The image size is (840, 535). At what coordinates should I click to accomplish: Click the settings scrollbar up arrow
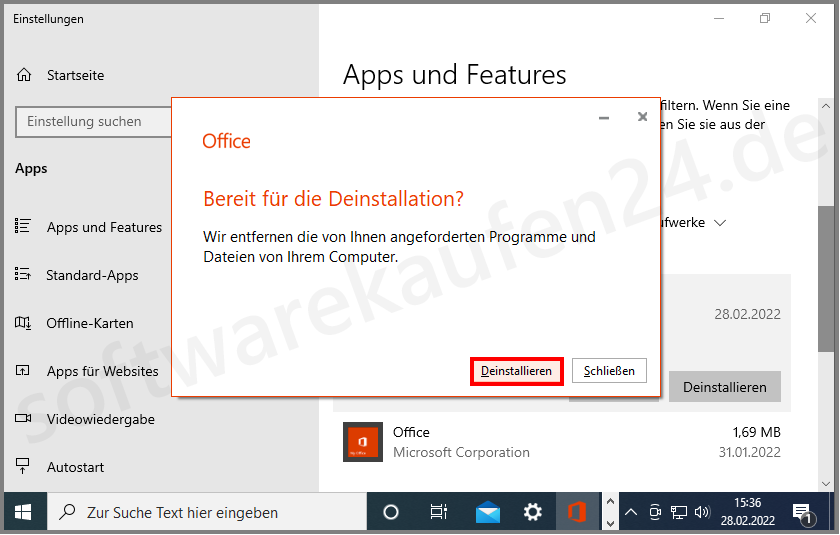tap(826, 106)
